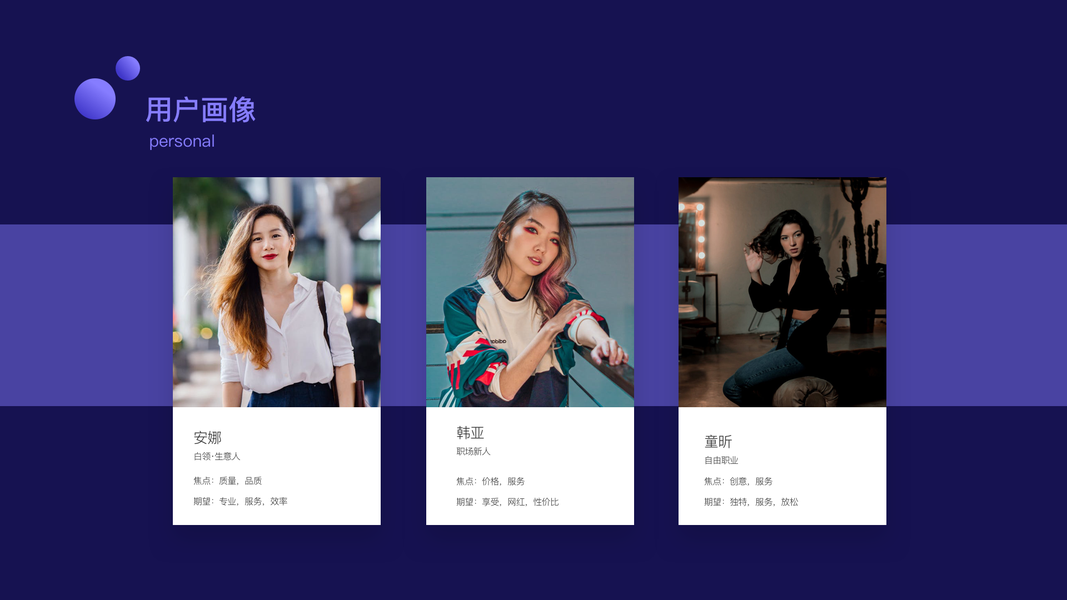Select the personal subtitle text
The image size is (1067, 600).
click(182, 141)
